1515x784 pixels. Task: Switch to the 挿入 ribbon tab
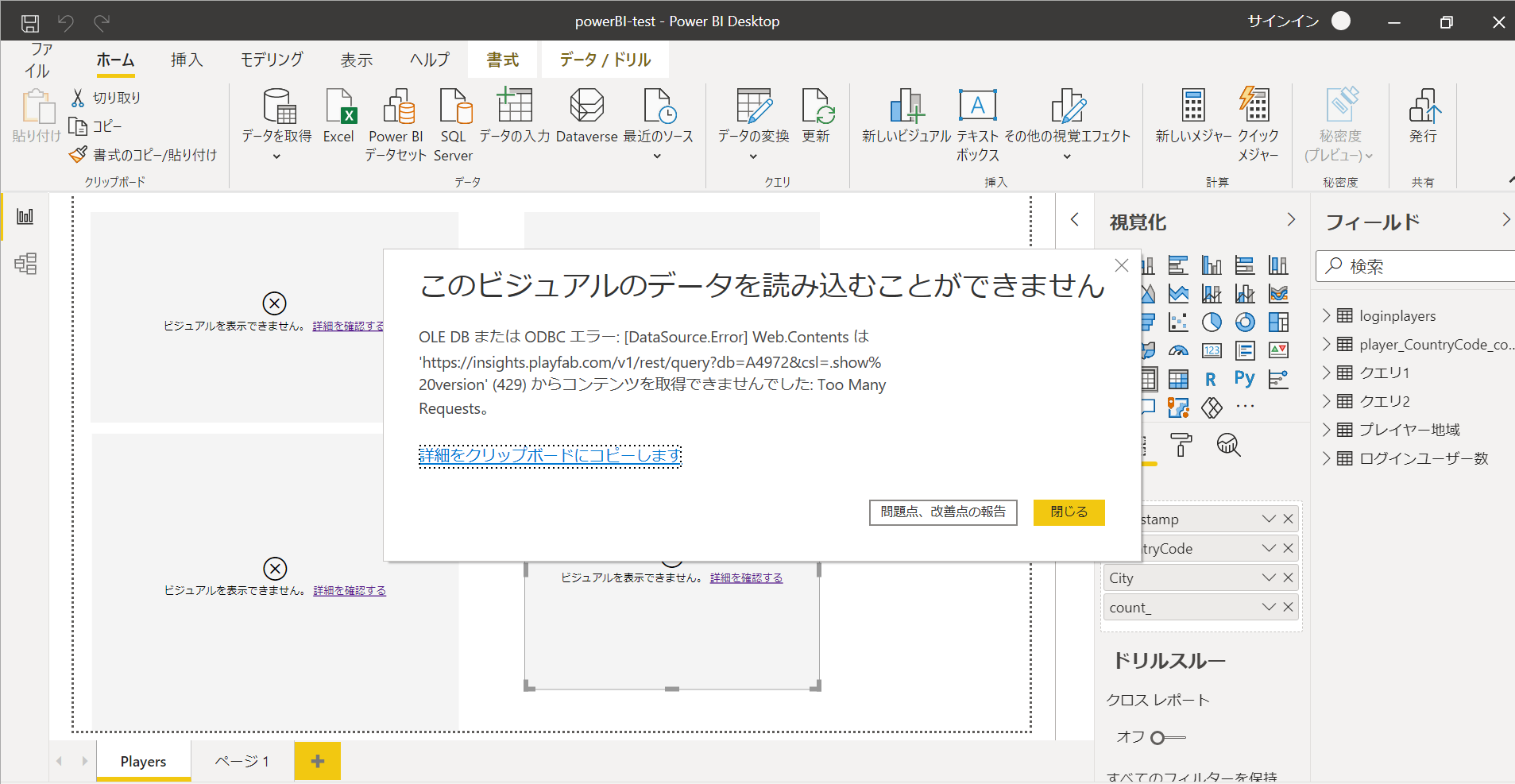(x=187, y=59)
